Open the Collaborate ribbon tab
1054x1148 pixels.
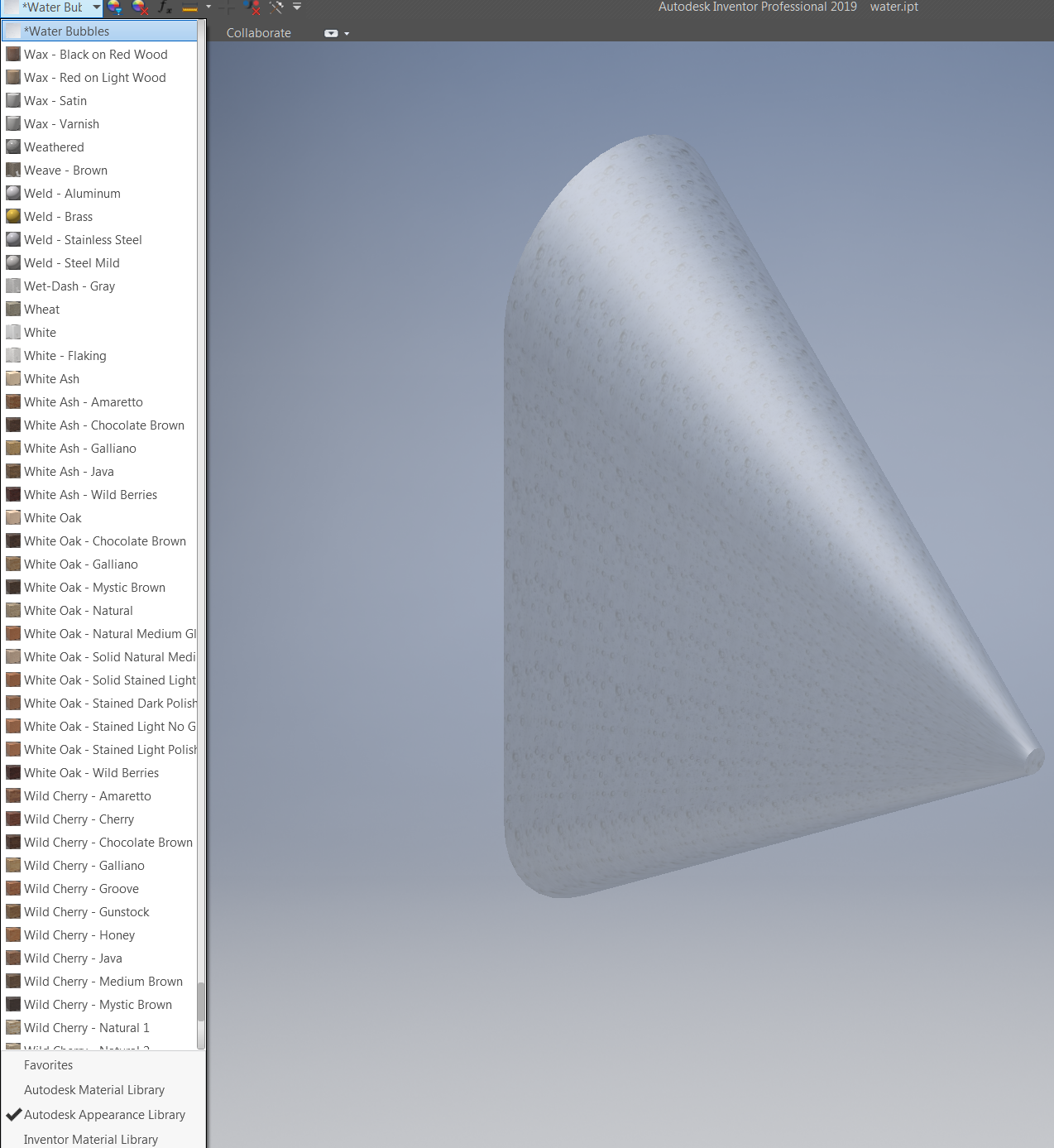point(259,33)
